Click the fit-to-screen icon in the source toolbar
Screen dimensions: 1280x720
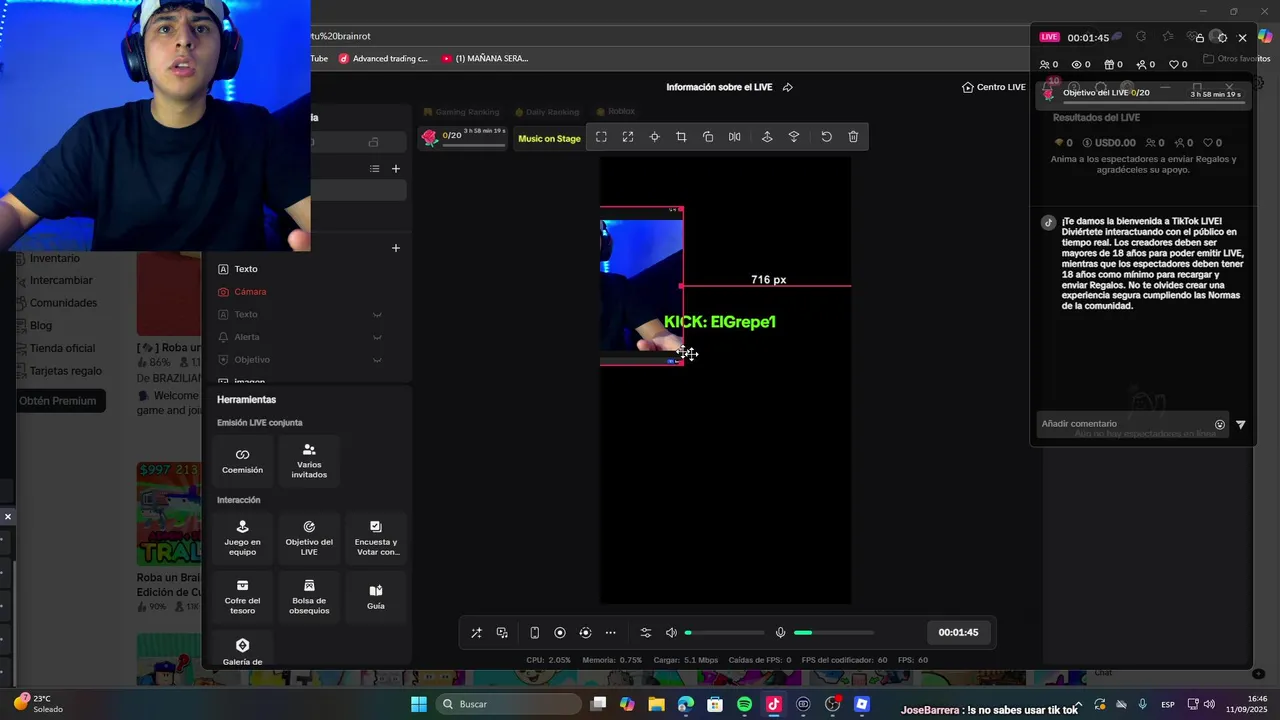(601, 137)
